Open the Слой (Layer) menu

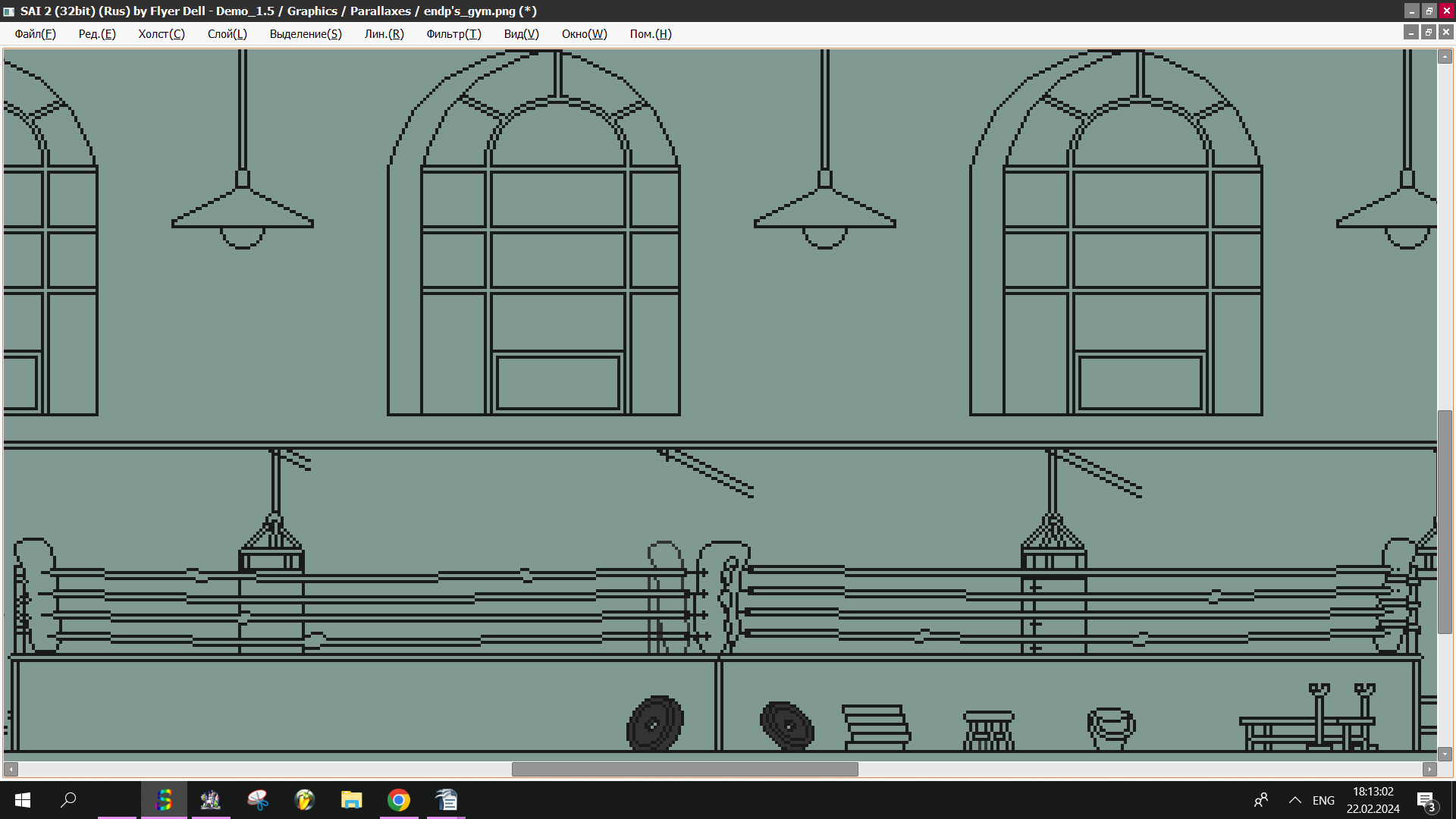coord(227,34)
